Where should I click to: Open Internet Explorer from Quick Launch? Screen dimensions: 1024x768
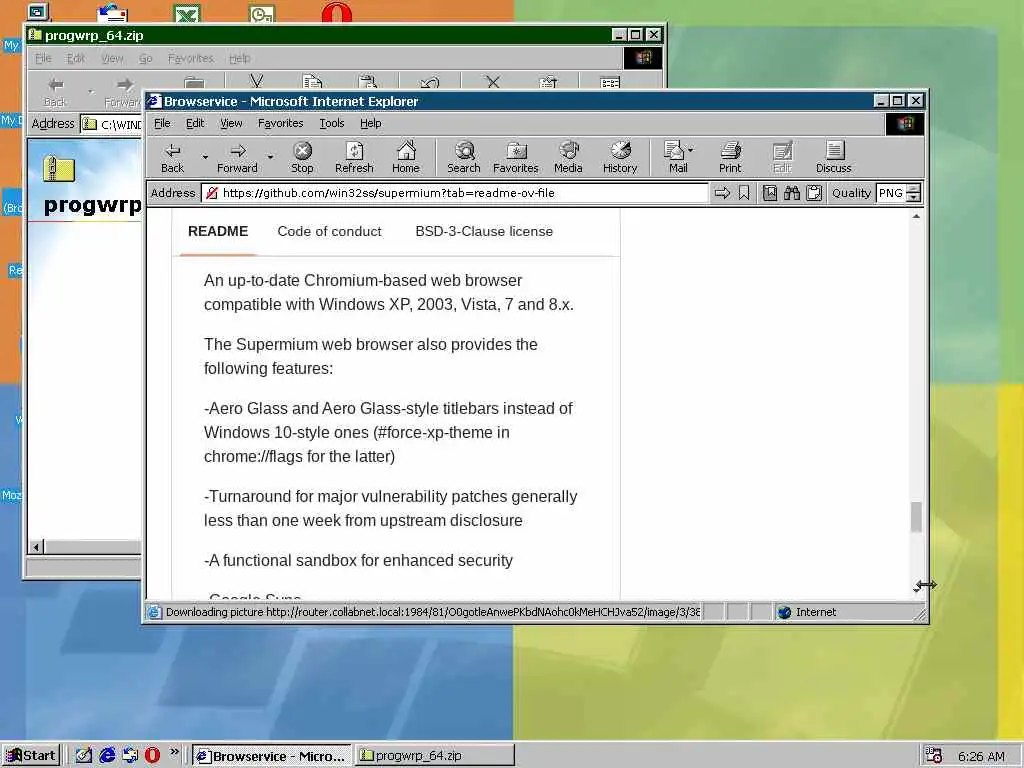pos(107,756)
